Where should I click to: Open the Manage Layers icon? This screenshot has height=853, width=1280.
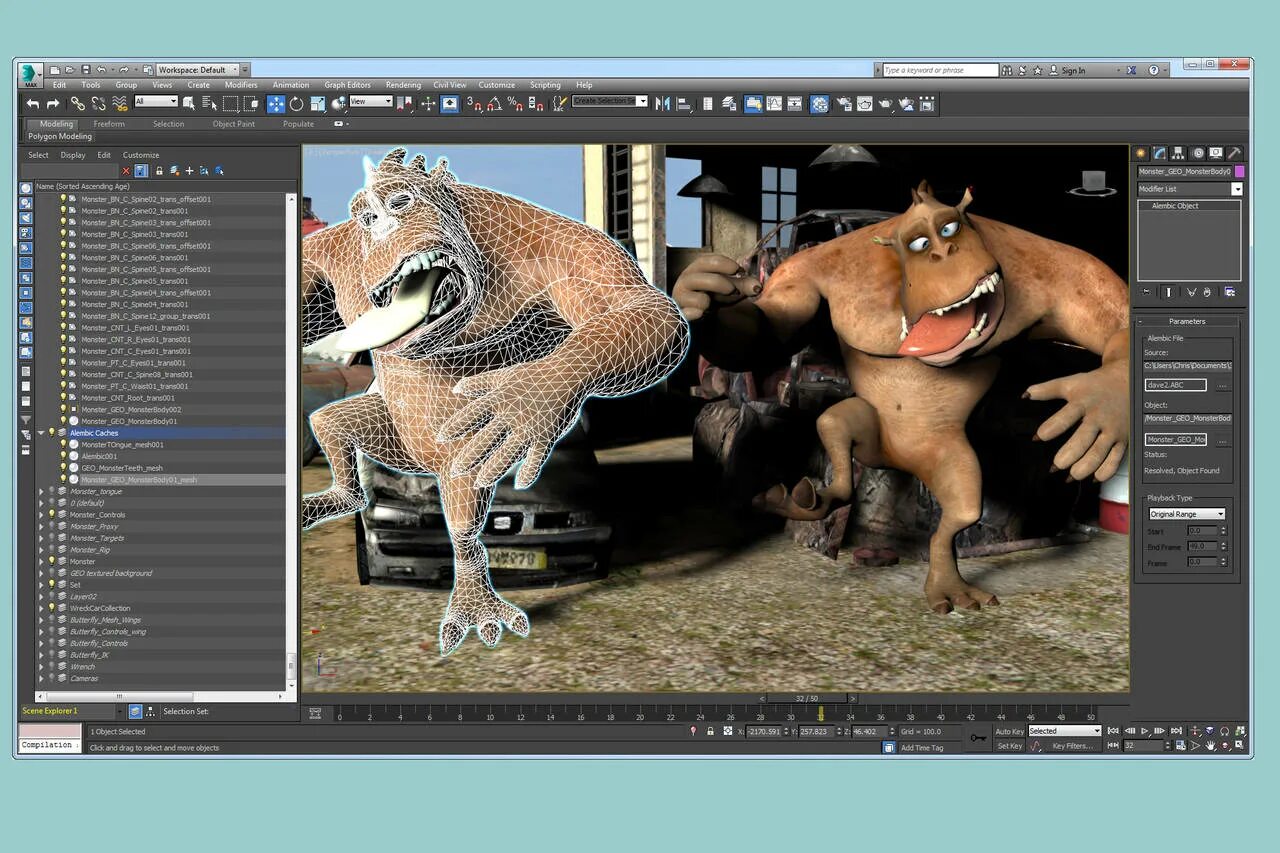coord(729,103)
